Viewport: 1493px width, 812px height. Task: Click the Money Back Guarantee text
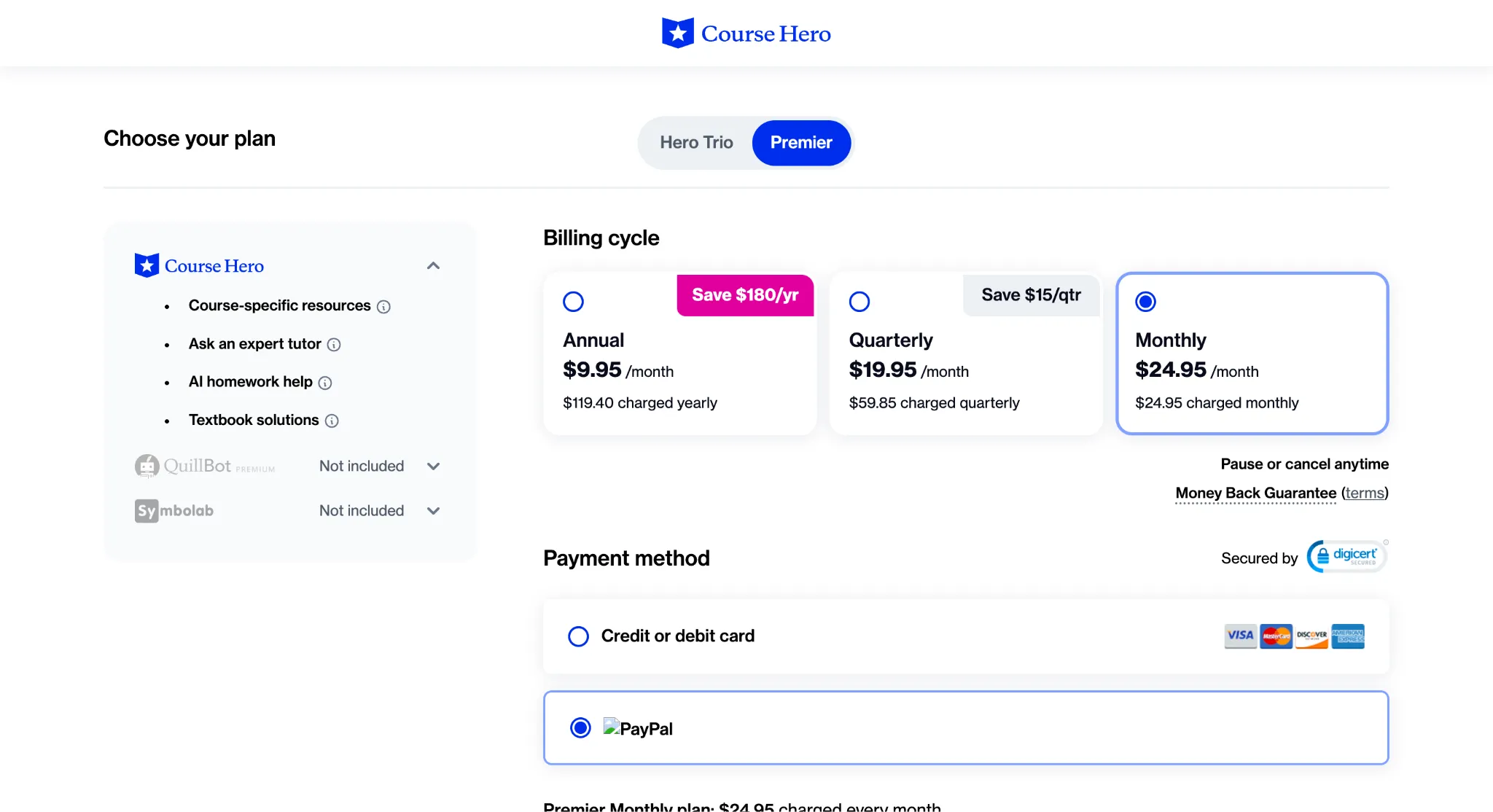[1255, 493]
